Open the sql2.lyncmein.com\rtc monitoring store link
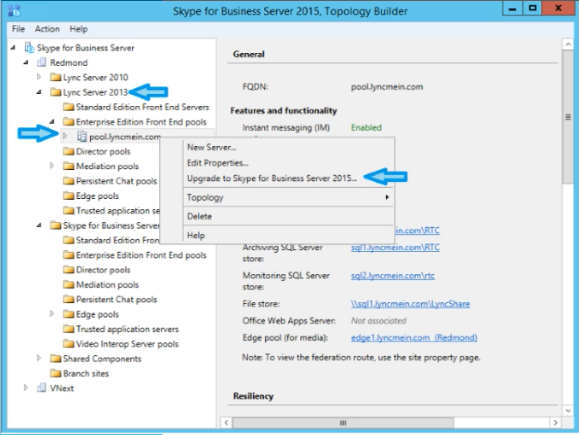 393,276
